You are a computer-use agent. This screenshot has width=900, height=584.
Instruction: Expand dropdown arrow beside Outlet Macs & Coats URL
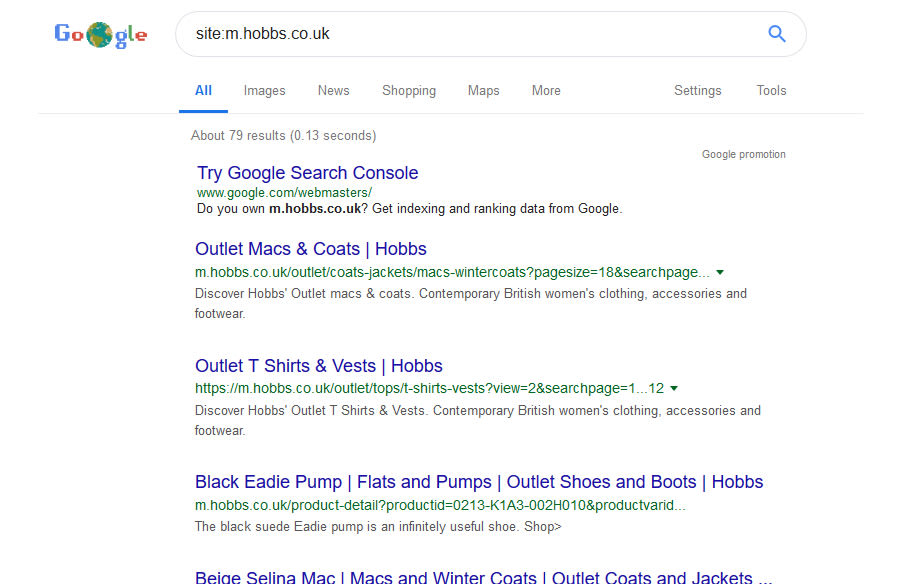(720, 272)
